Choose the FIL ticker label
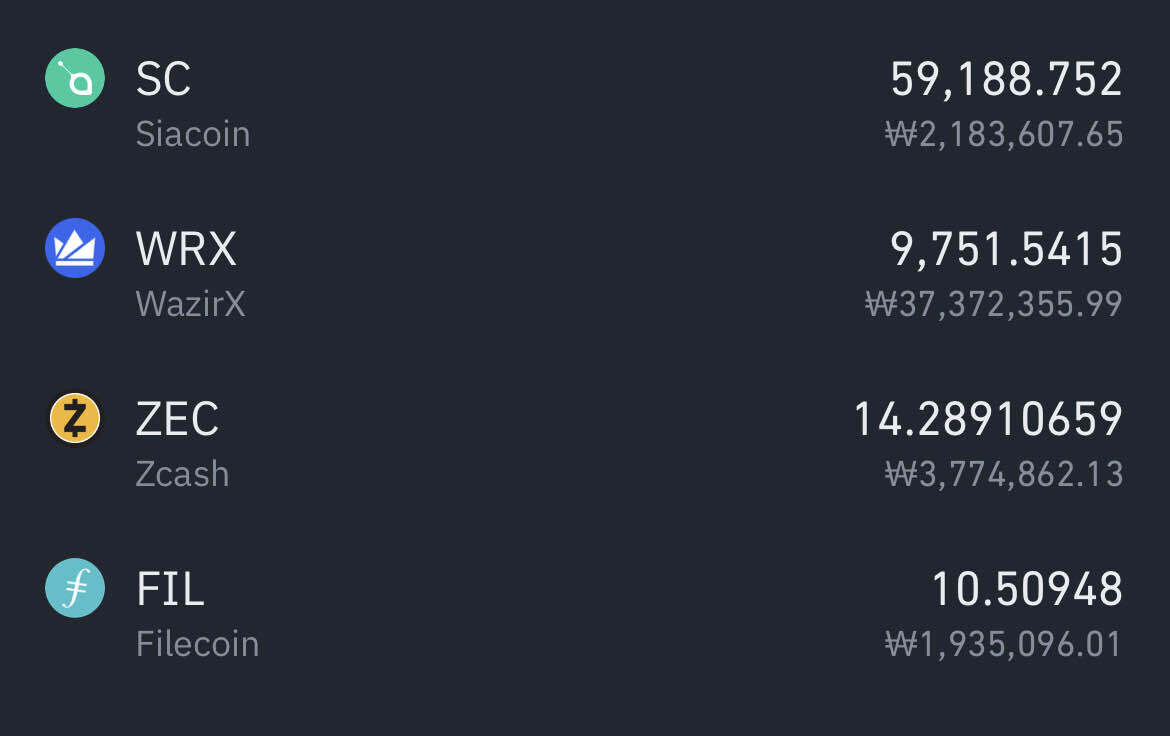This screenshot has width=1170, height=736. point(170,589)
